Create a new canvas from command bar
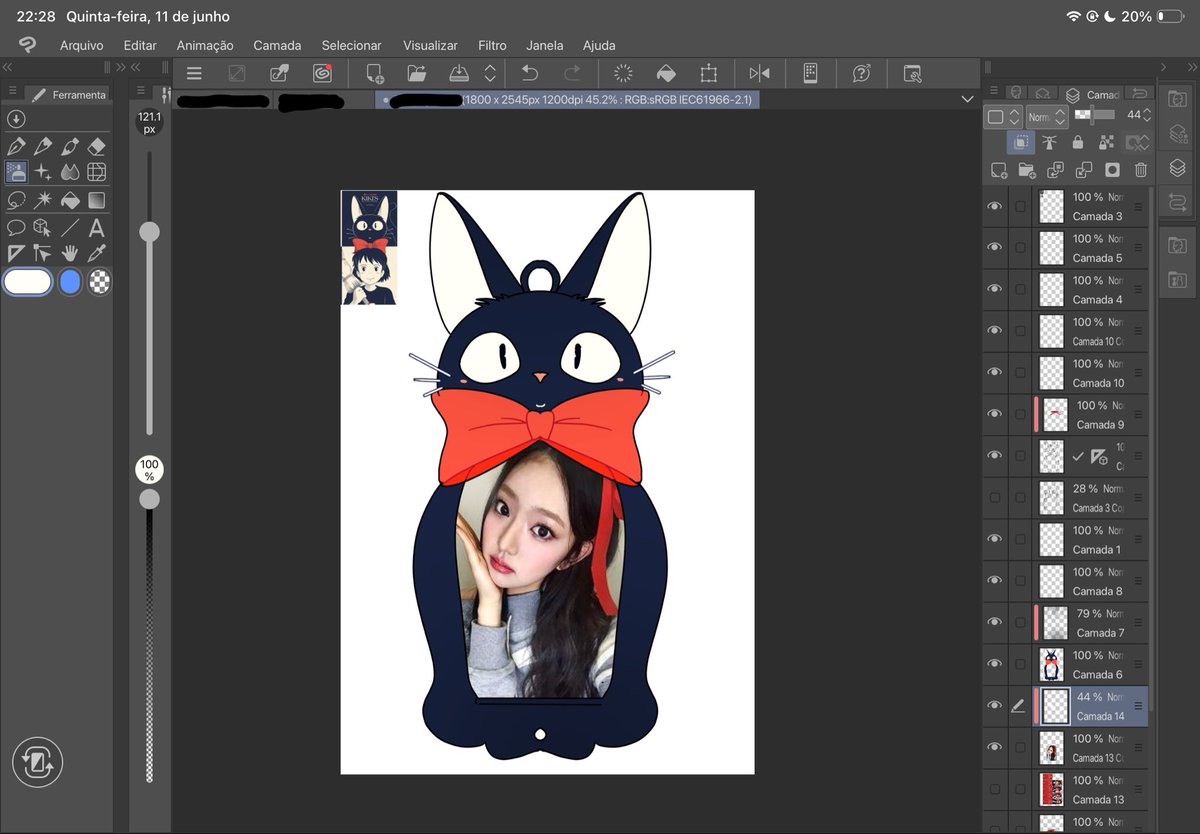Viewport: 1200px width, 834px height. point(375,73)
